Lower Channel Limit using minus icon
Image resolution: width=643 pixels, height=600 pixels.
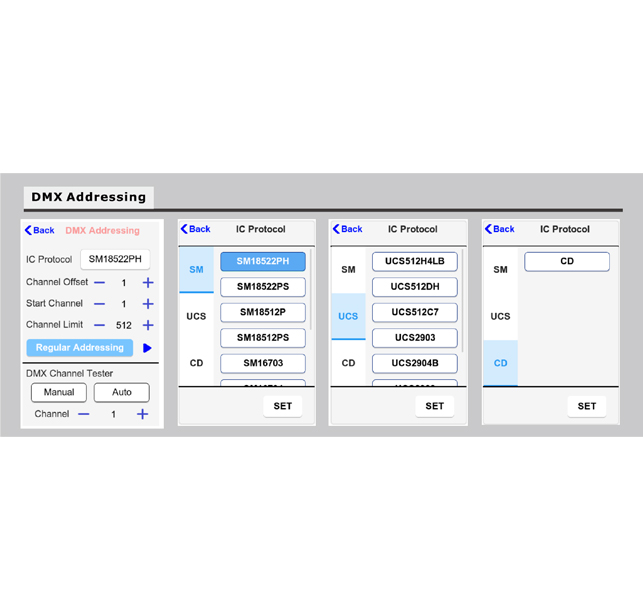click(x=100, y=325)
